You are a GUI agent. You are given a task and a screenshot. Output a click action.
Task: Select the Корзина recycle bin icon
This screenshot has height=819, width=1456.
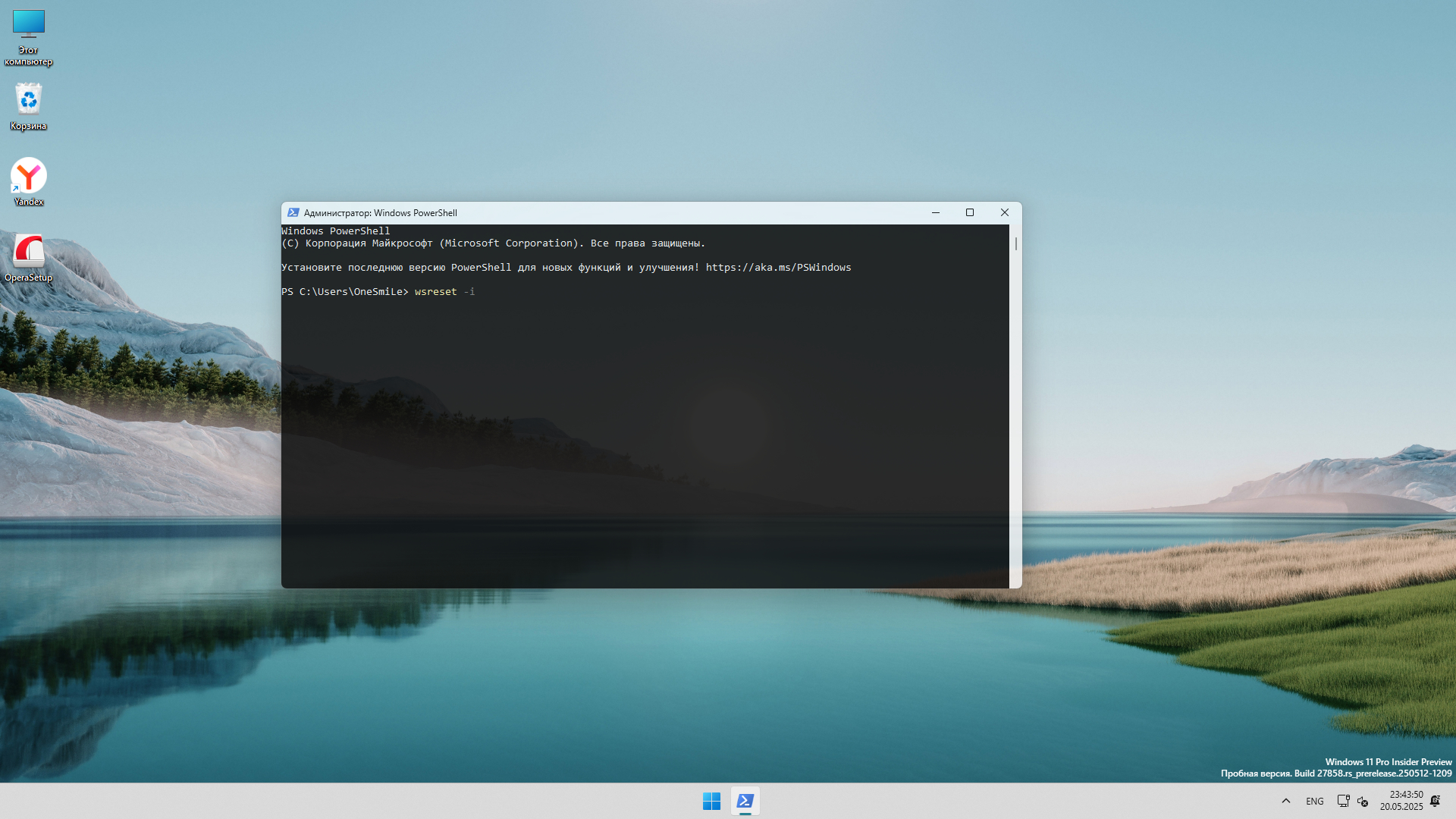[29, 106]
